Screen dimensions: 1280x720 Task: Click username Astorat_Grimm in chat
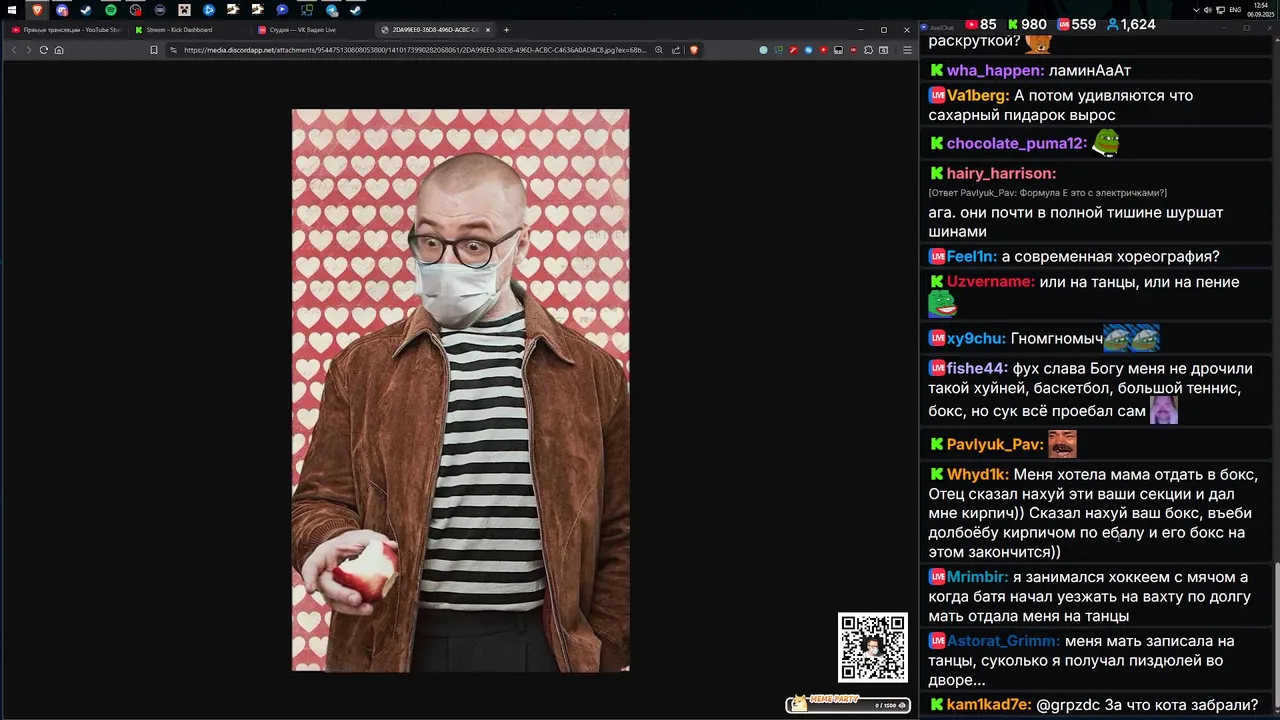[x=1003, y=641]
